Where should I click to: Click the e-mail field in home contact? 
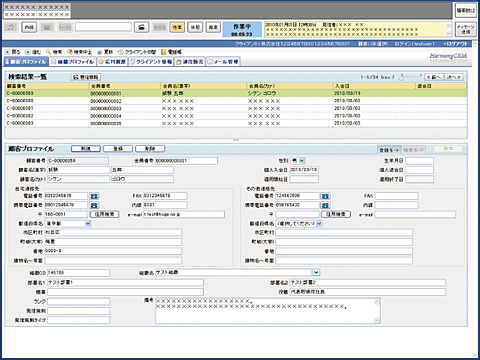pos(184,214)
